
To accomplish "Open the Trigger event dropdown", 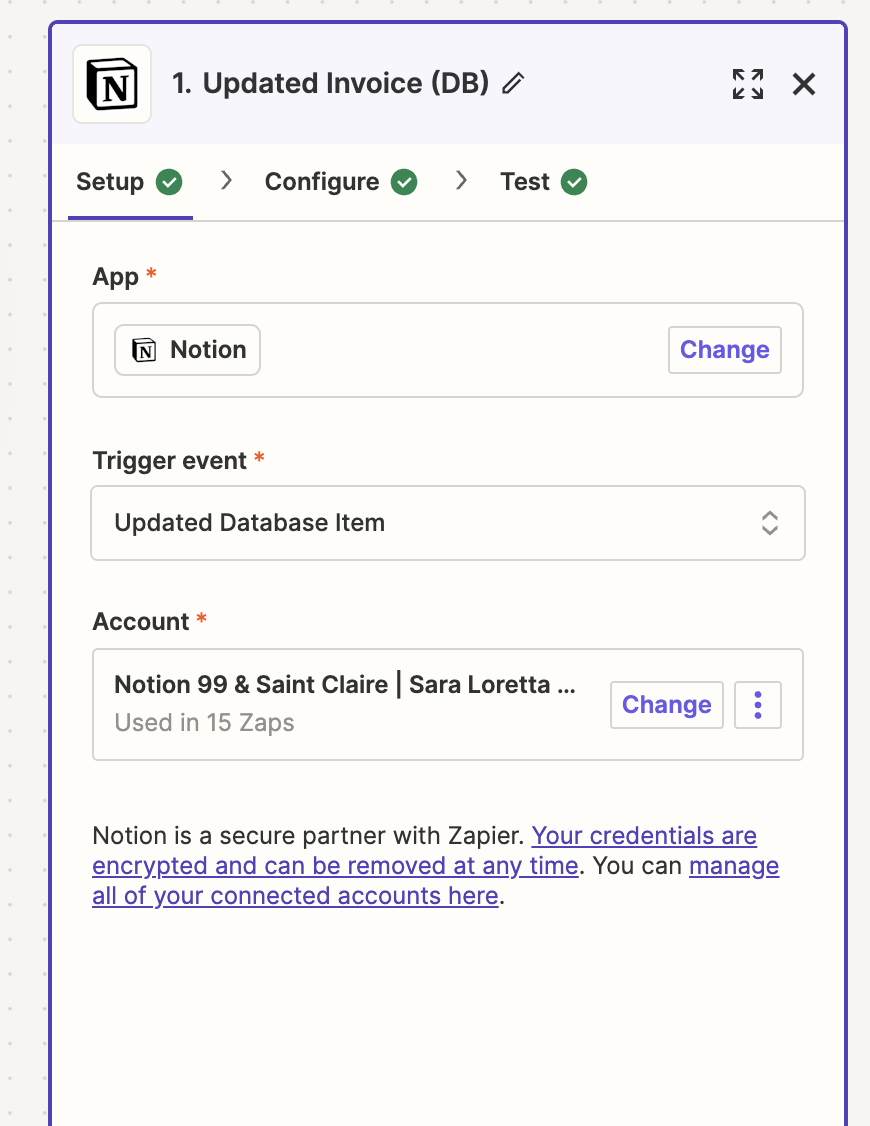I will click(448, 523).
